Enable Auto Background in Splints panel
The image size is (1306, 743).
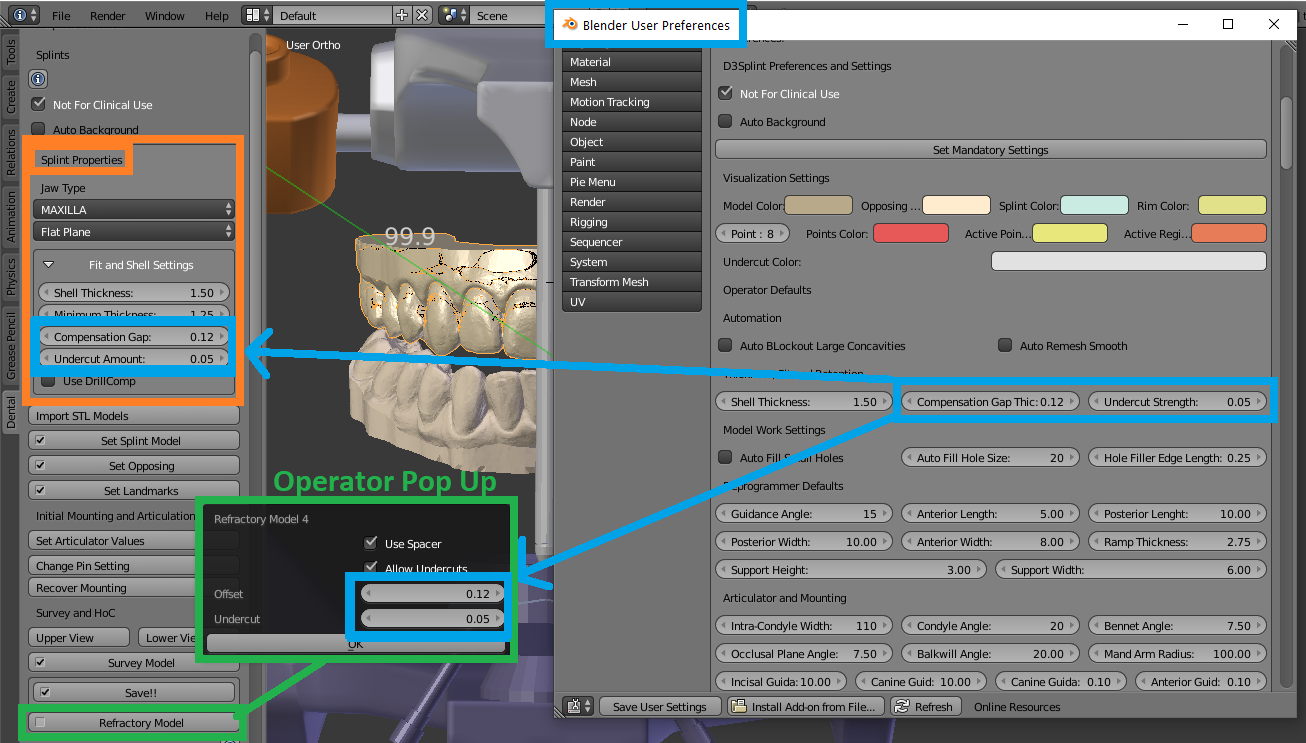(39, 129)
